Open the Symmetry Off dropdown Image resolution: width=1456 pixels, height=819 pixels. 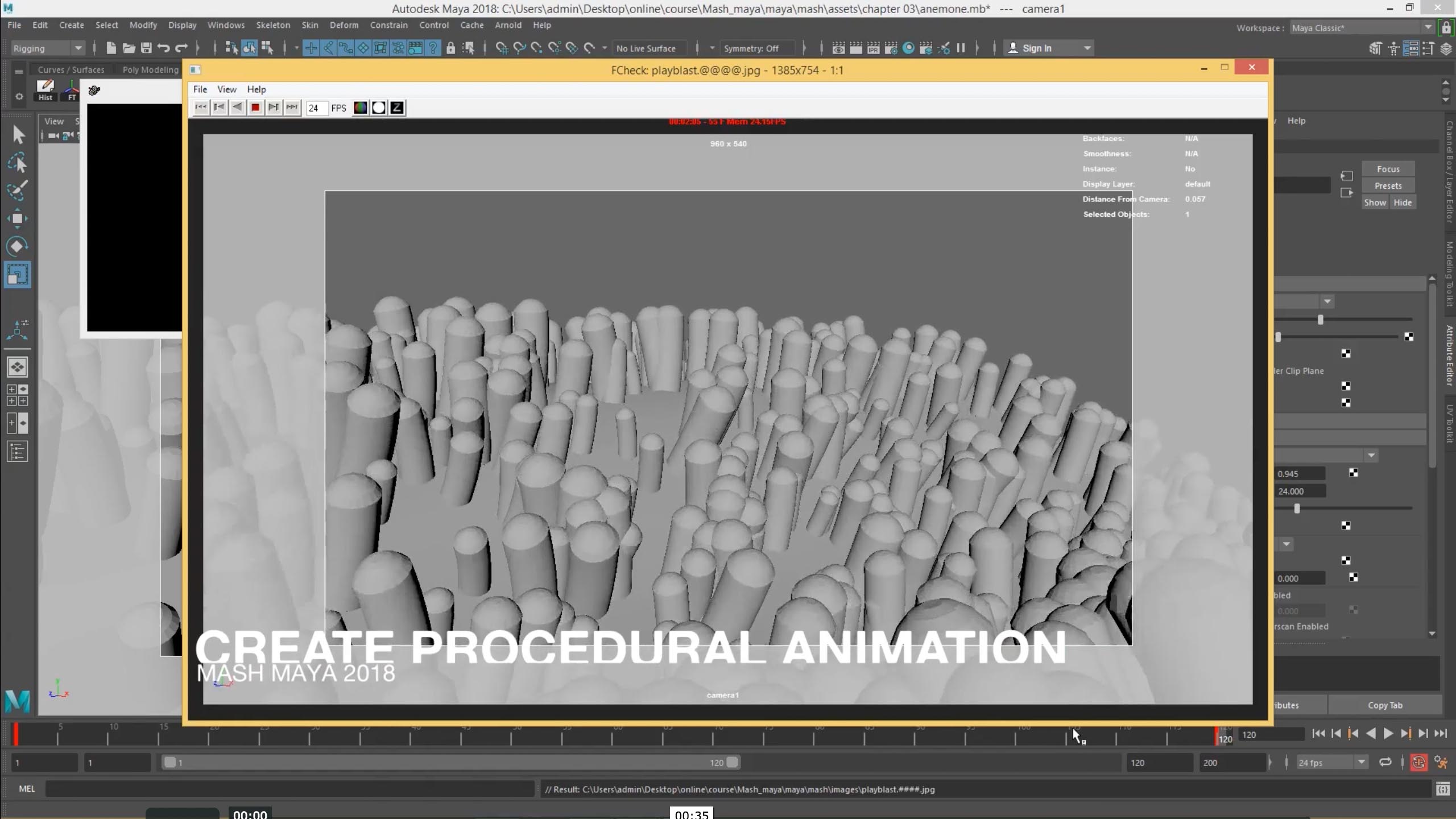pos(756,48)
